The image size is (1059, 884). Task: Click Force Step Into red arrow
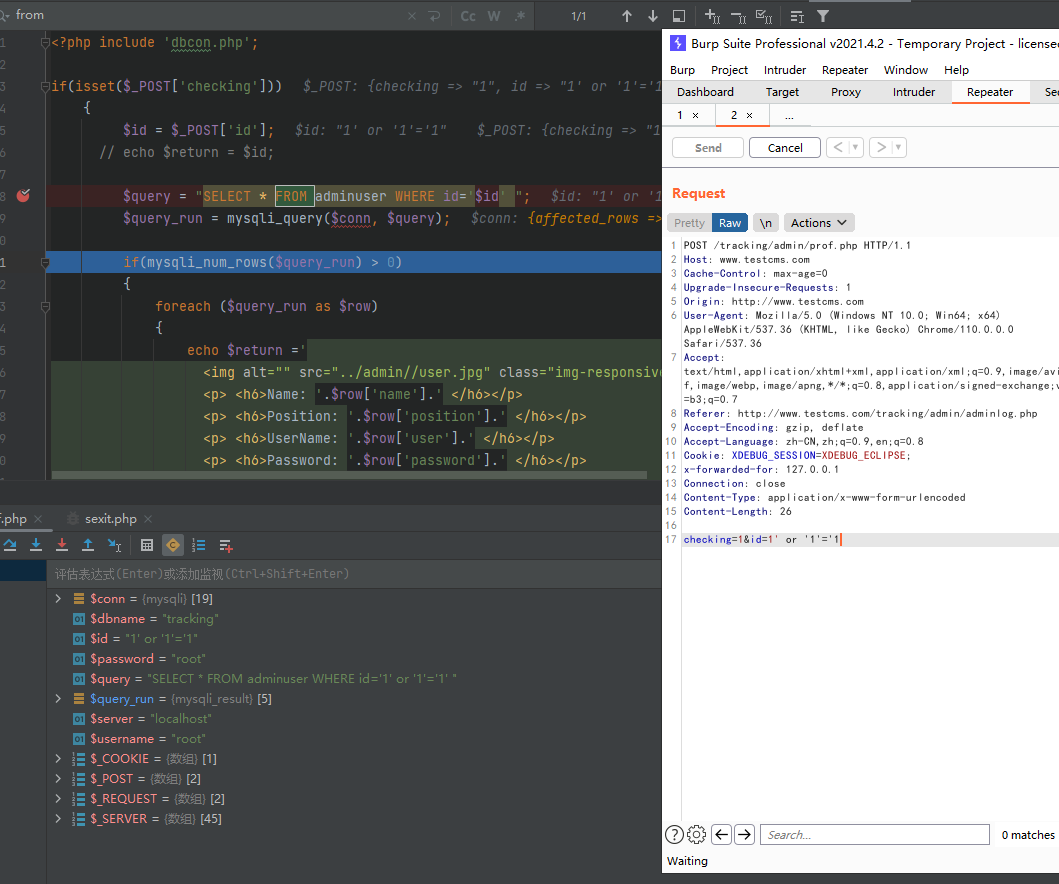(x=61, y=545)
